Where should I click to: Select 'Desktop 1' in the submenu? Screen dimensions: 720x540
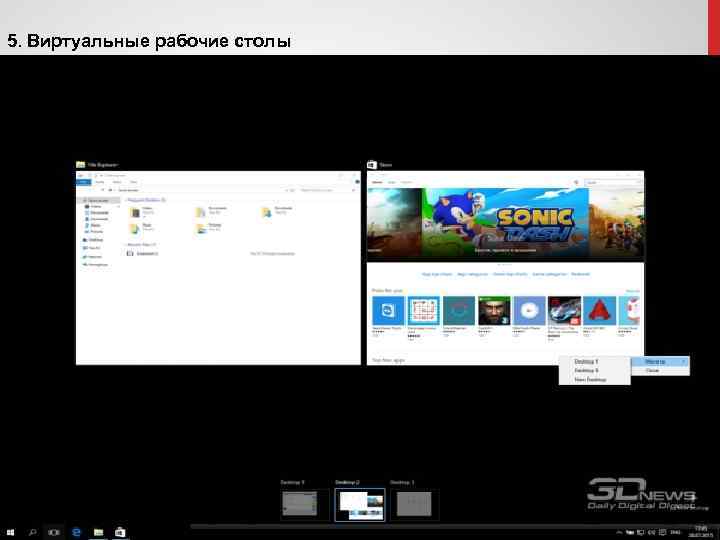(x=594, y=362)
